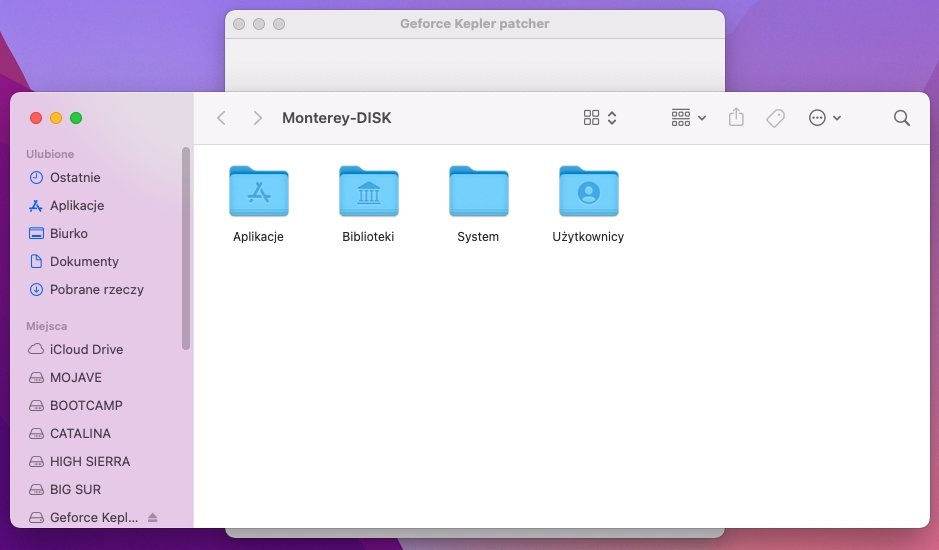Eject the Geforce Kepl... volume
Screen dimensions: 939x550
tap(153, 517)
